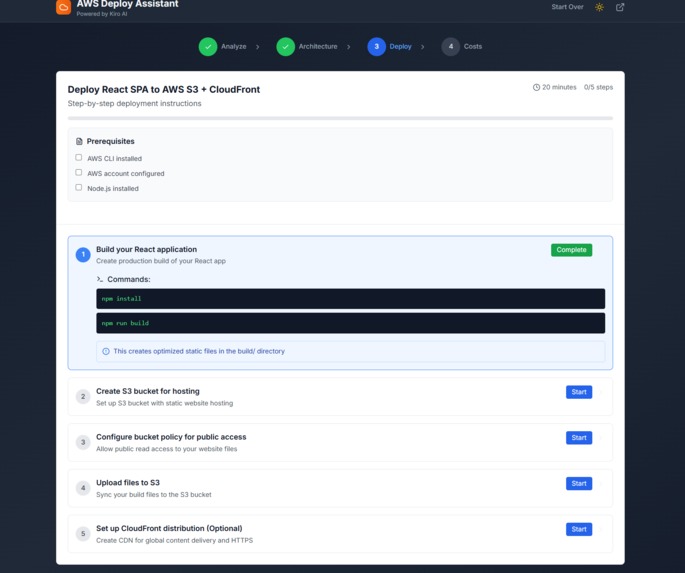This screenshot has width=685, height=573.
Task: Click the Prerequisites document icon
Action: click(79, 142)
